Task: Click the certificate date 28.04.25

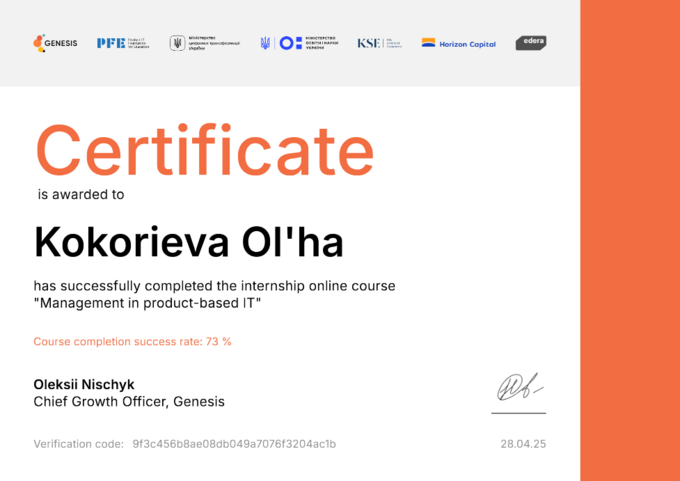Action: point(523,443)
